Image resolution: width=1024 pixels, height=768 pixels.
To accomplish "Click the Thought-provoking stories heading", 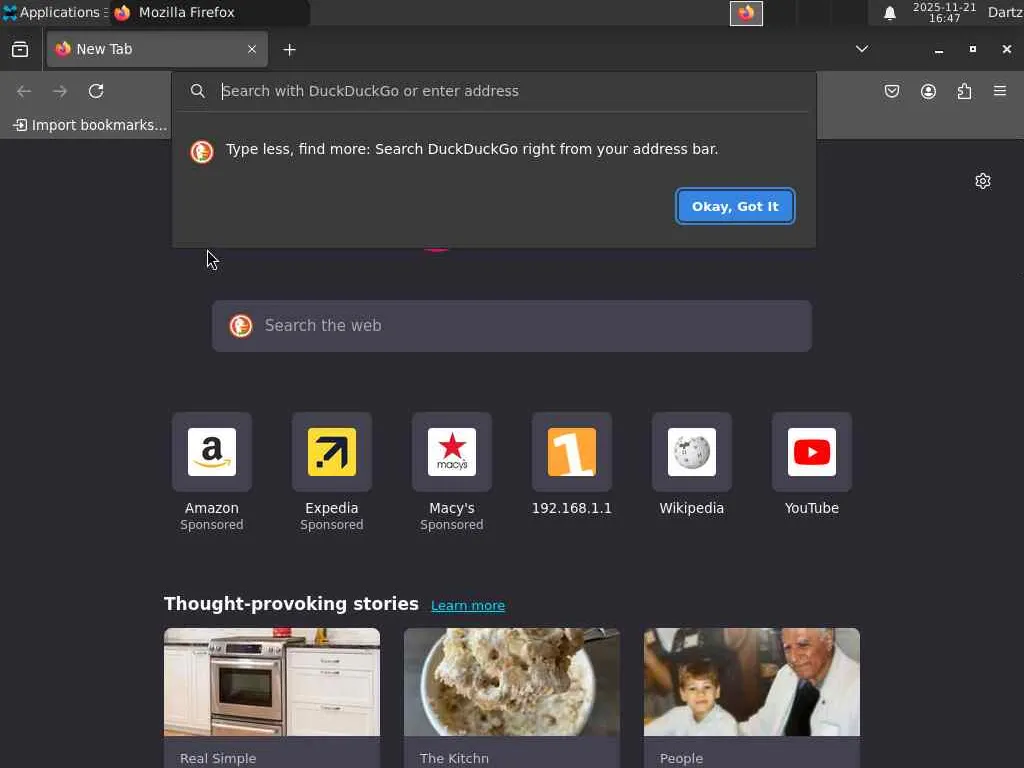I will [291, 604].
